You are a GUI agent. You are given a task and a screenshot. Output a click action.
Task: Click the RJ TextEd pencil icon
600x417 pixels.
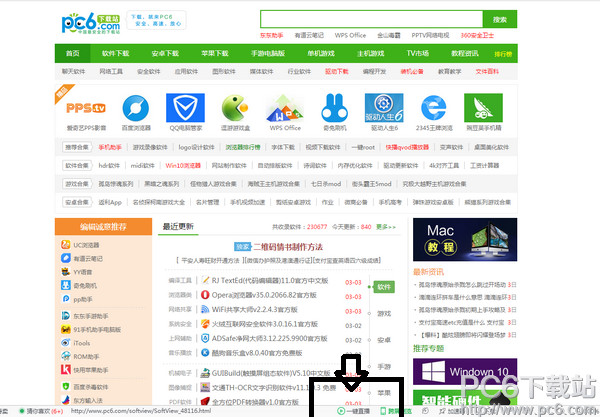[205, 280]
